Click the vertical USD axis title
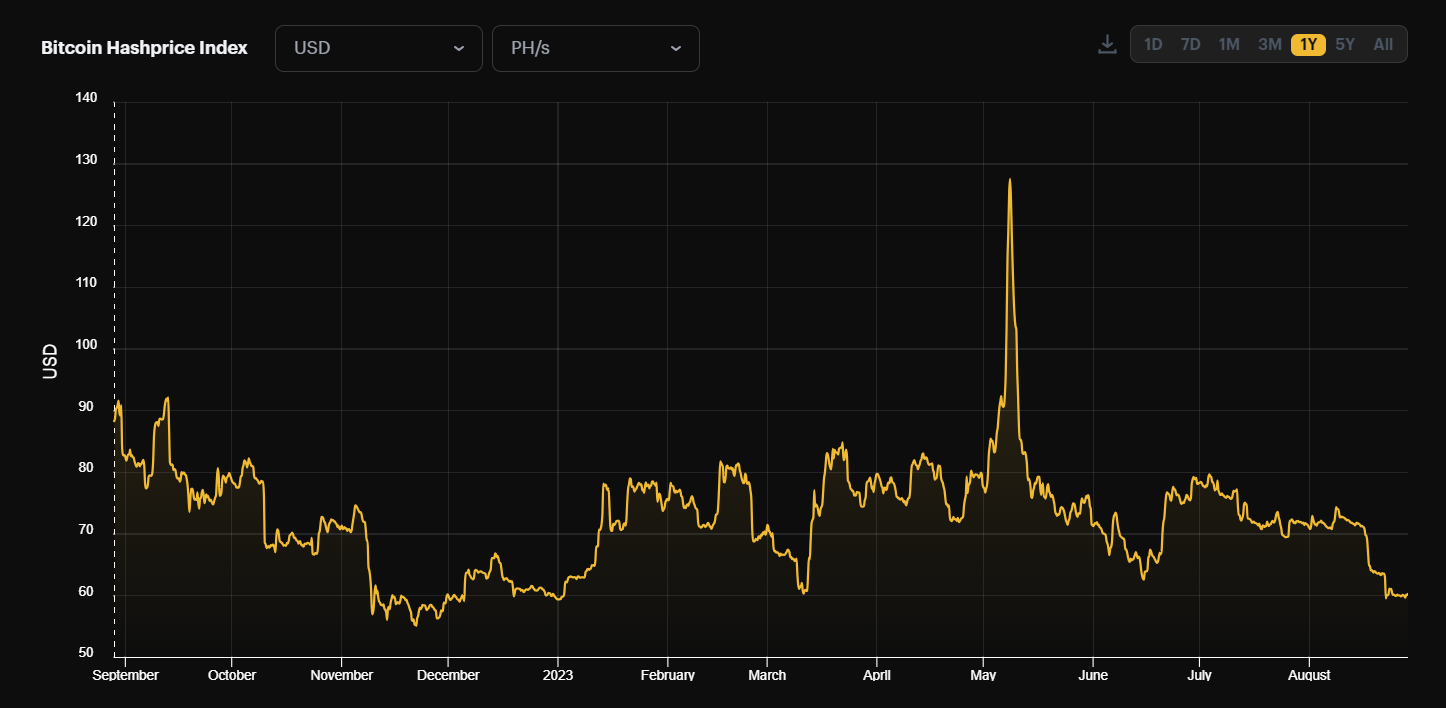The width and height of the screenshot is (1446, 708). 50,361
